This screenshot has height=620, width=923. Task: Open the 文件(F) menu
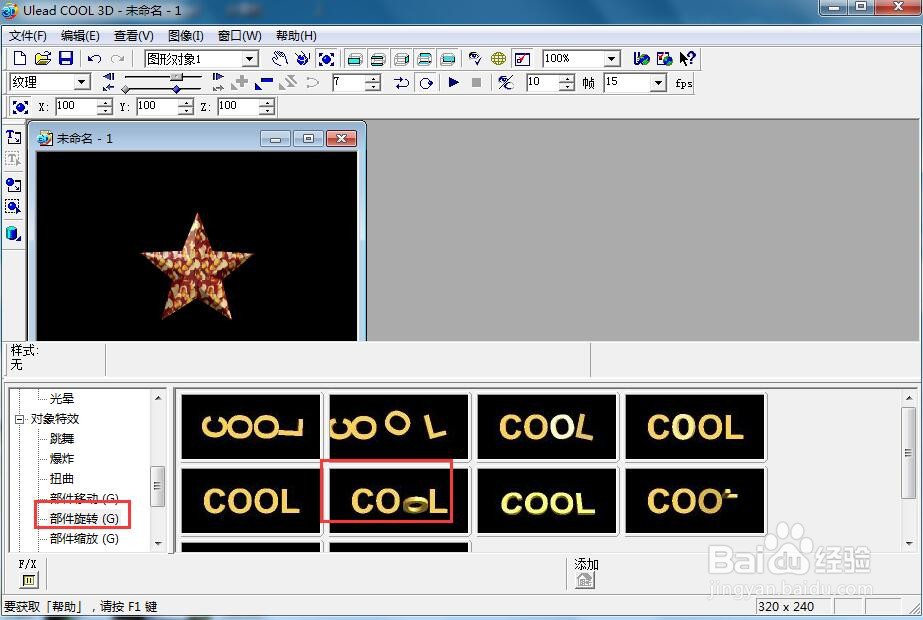coord(28,36)
